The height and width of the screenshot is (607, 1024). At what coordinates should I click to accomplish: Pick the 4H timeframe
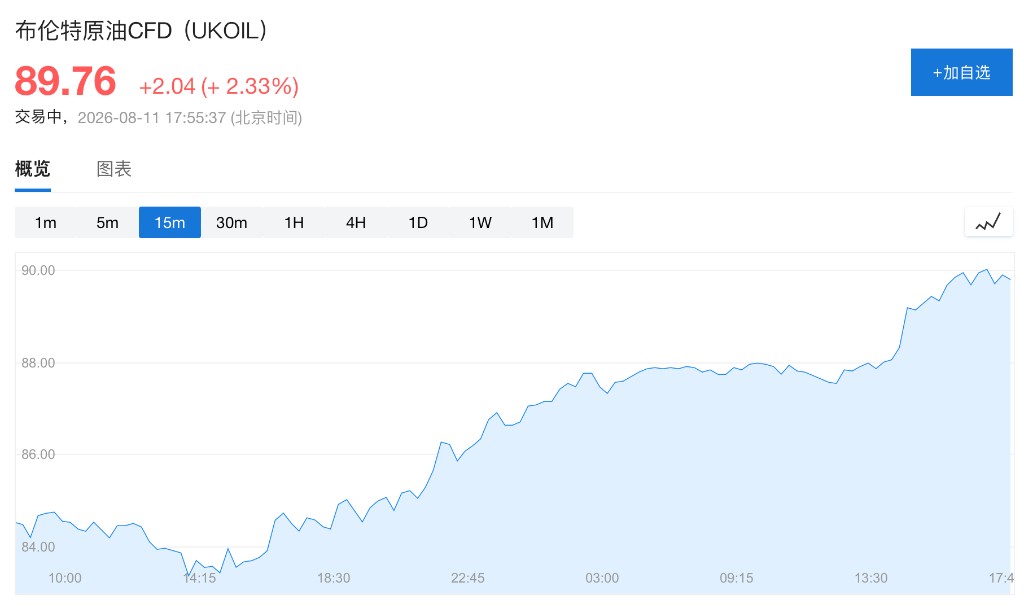pos(356,223)
